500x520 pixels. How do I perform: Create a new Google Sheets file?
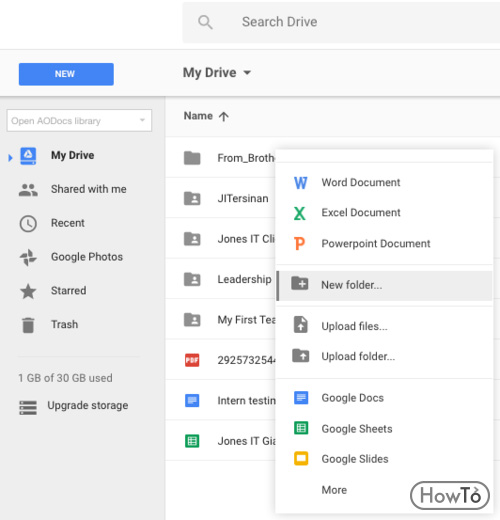click(x=384, y=429)
